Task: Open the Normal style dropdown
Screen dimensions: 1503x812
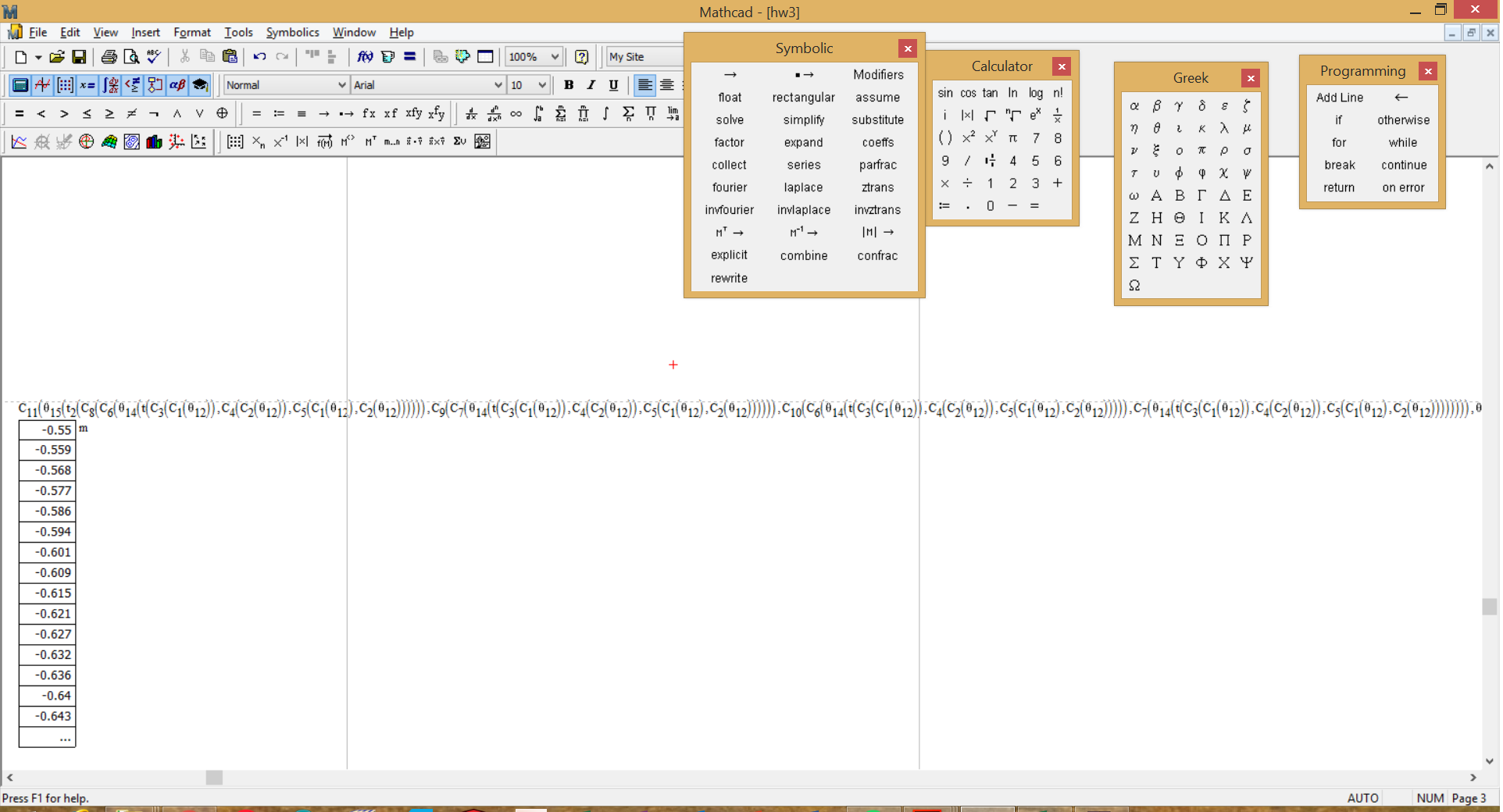Action: (341, 85)
